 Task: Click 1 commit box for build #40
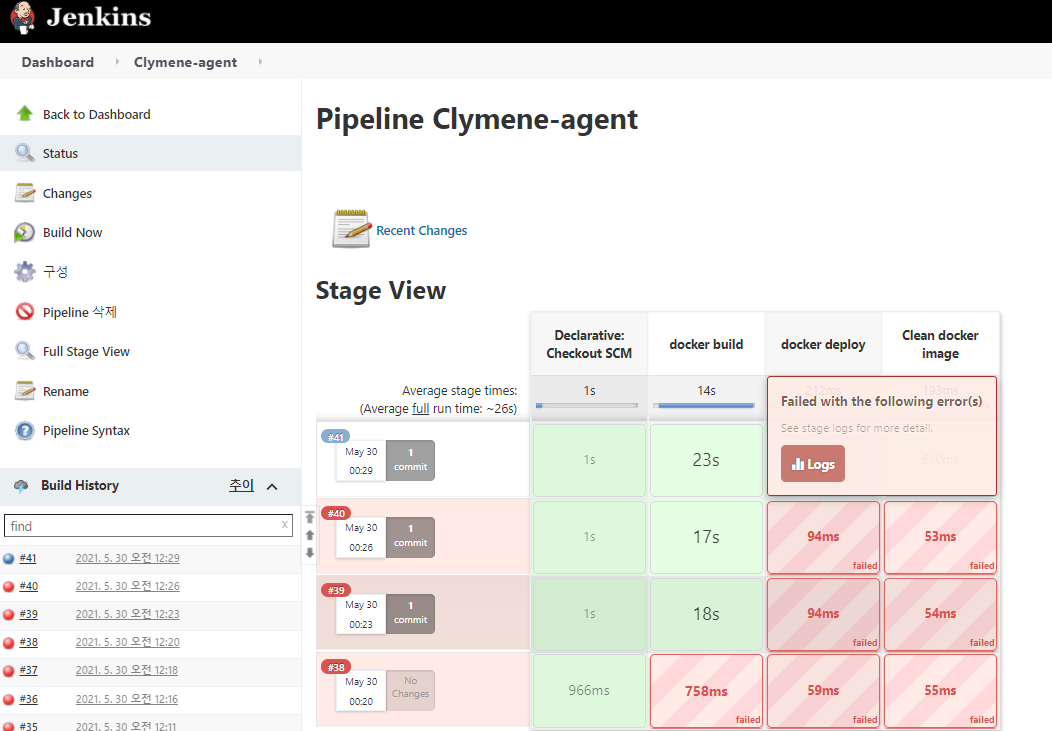(410, 537)
